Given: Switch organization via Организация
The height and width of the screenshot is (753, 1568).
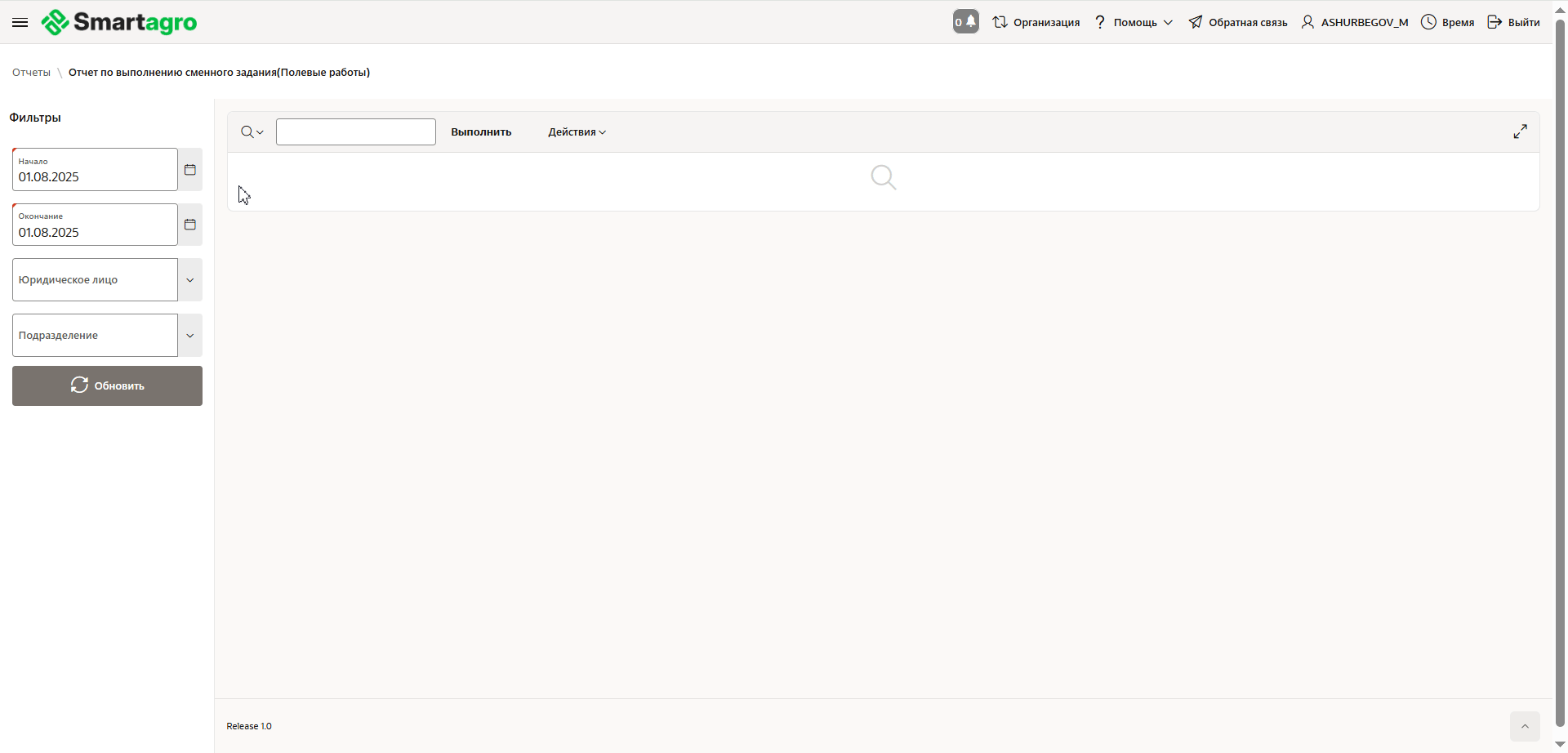Looking at the screenshot, I should tap(1036, 22).
